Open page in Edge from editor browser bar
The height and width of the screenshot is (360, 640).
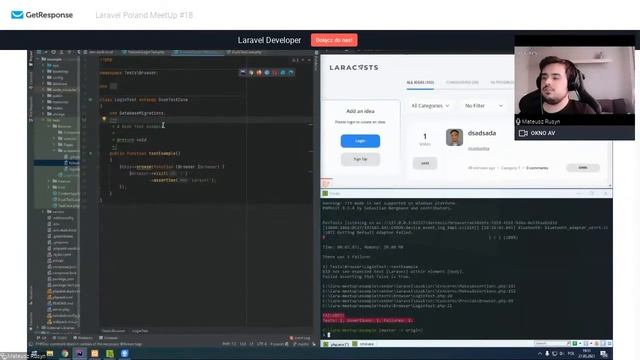point(291,73)
